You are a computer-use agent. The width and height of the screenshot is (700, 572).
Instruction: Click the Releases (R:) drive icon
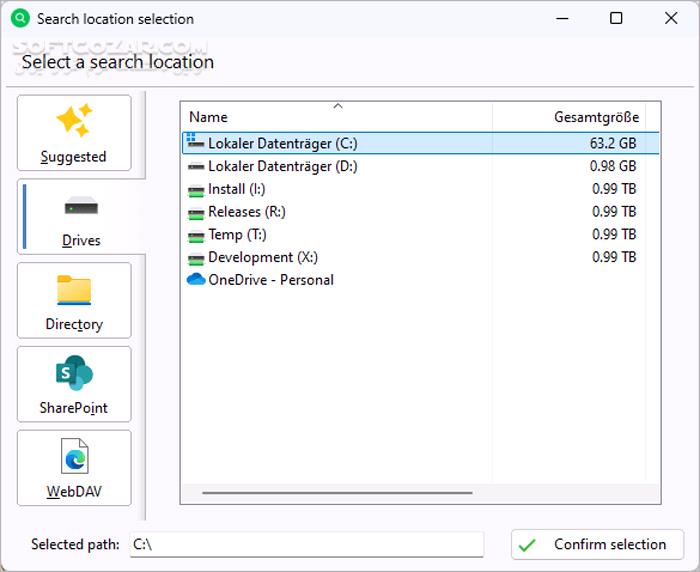pyautogui.click(x=196, y=213)
